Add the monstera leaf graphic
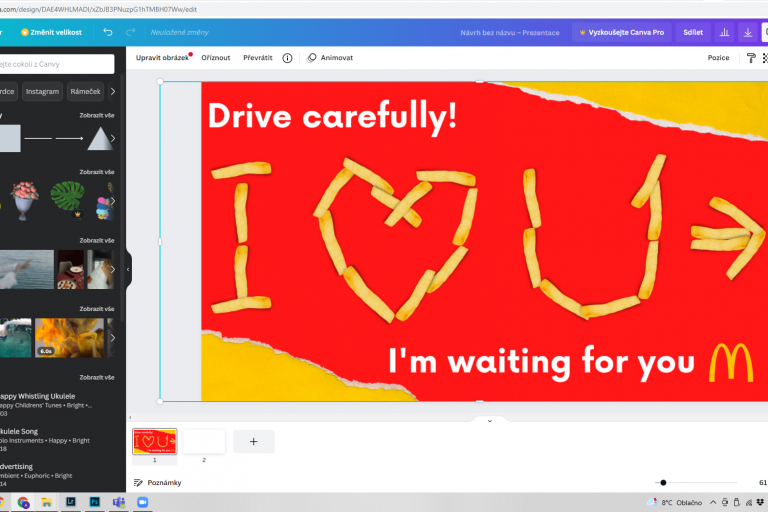Screen dimensions: 768x512 pos(68,197)
